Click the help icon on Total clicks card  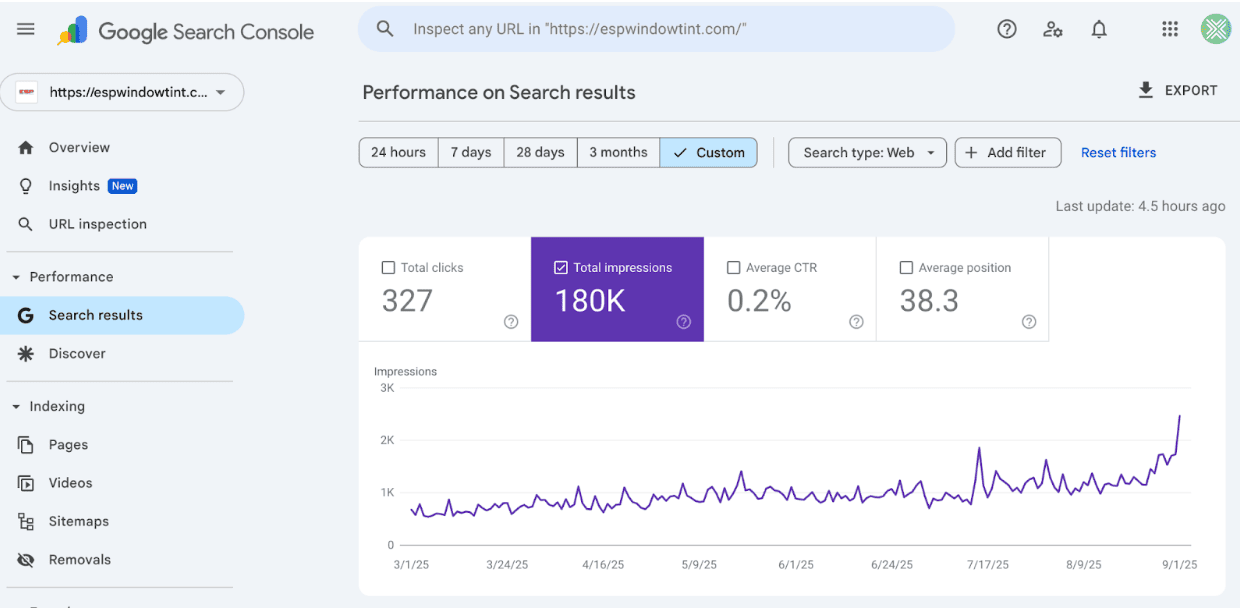pyautogui.click(x=511, y=322)
